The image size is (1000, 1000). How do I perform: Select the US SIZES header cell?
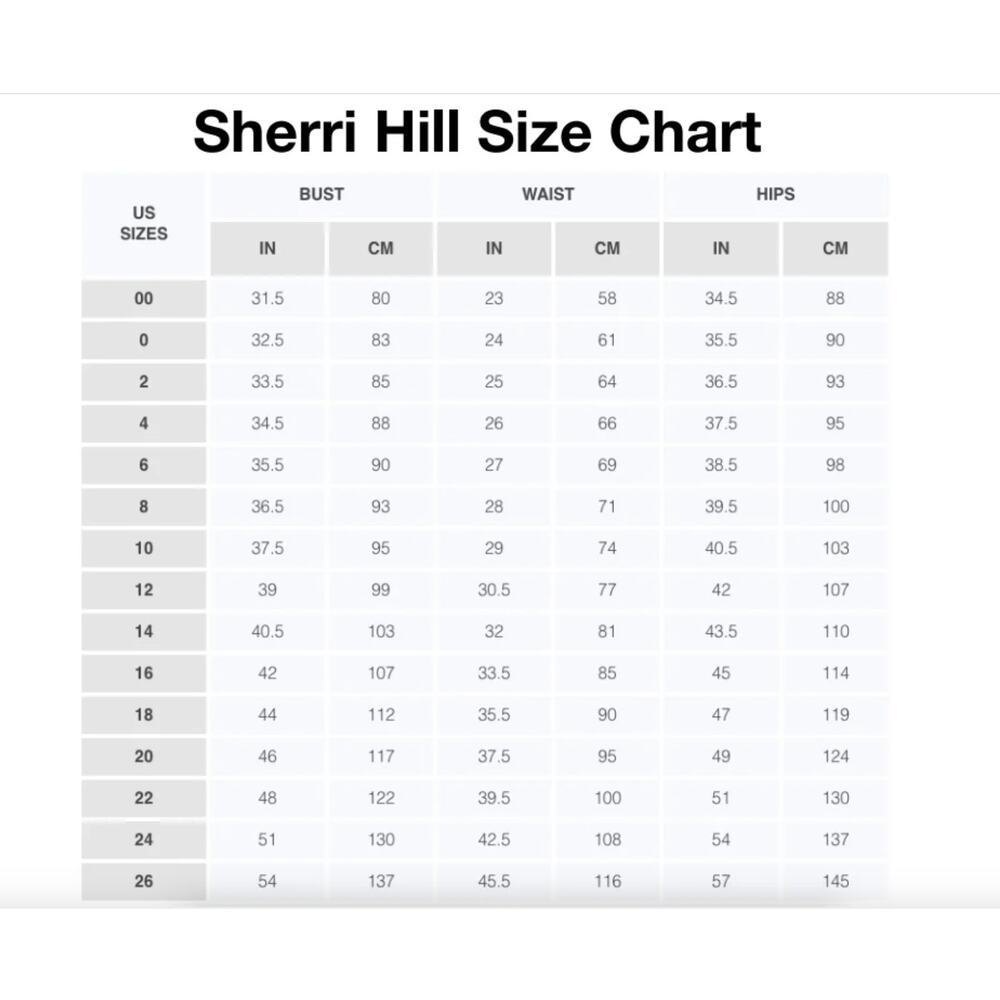(x=143, y=223)
